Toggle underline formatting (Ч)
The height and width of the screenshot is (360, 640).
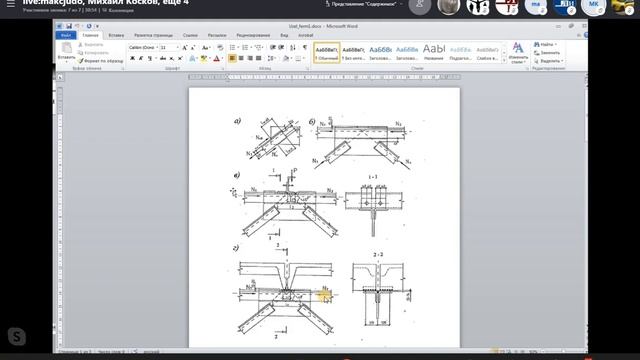pos(150,59)
